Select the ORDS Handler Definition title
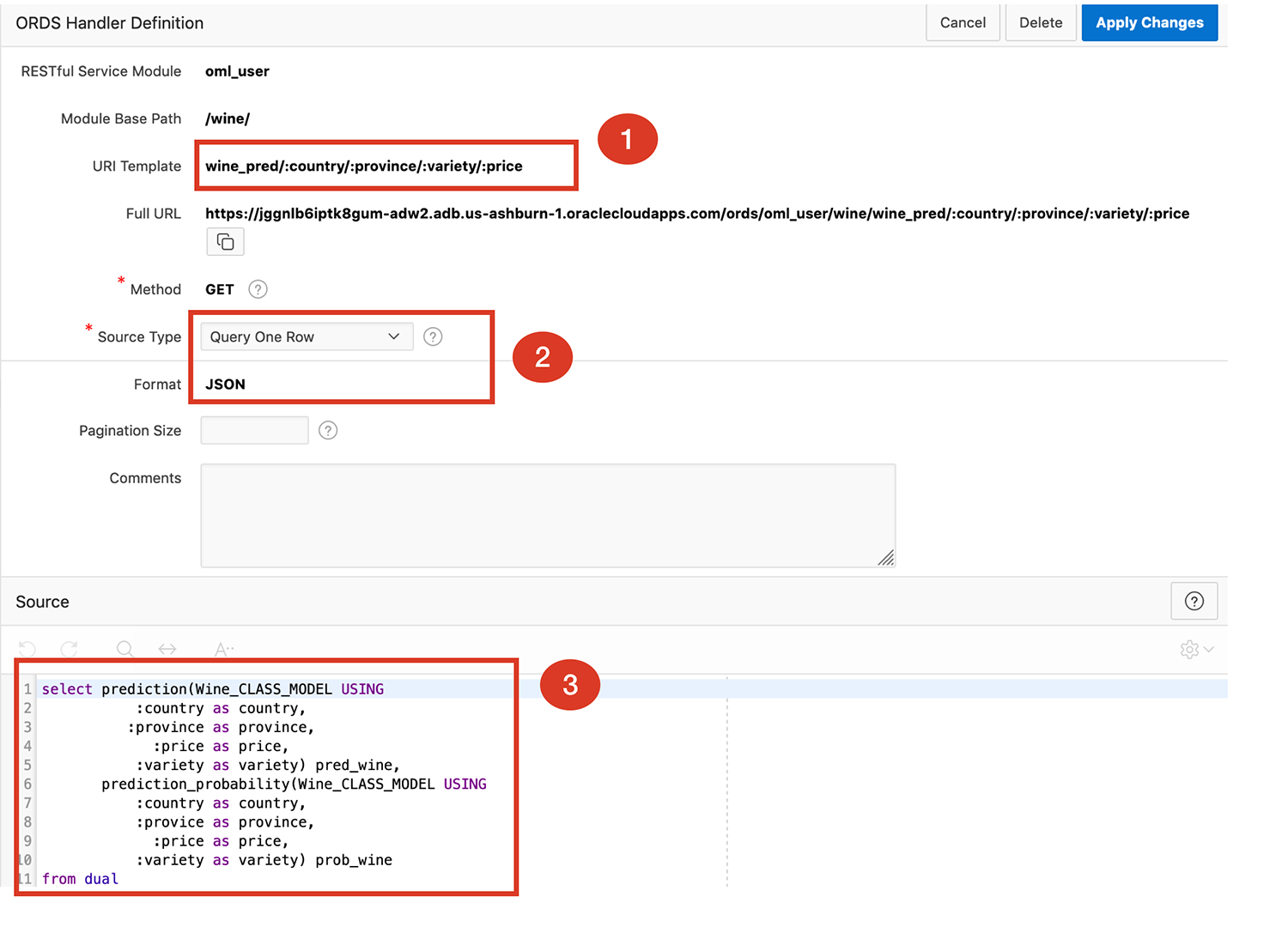Viewport: 1288px width, 927px height. tap(109, 23)
